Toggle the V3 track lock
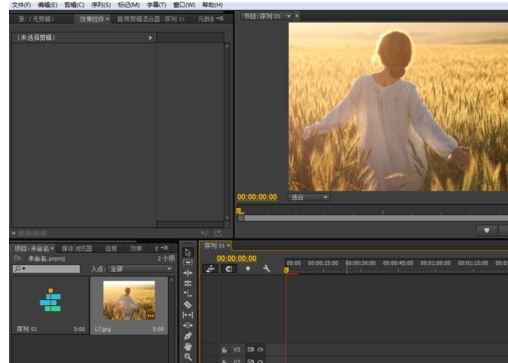This screenshot has width=508, height=363. 224,350
